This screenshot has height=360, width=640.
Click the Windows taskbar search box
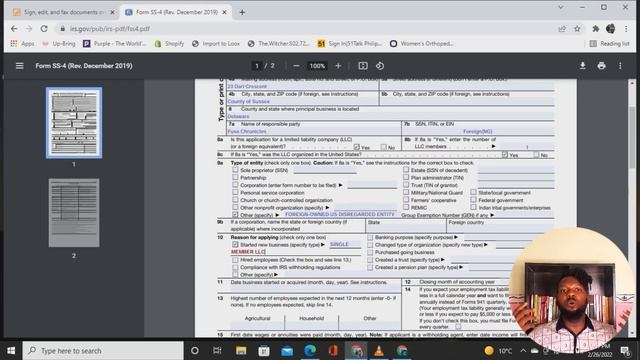pyautogui.click(x=103, y=351)
